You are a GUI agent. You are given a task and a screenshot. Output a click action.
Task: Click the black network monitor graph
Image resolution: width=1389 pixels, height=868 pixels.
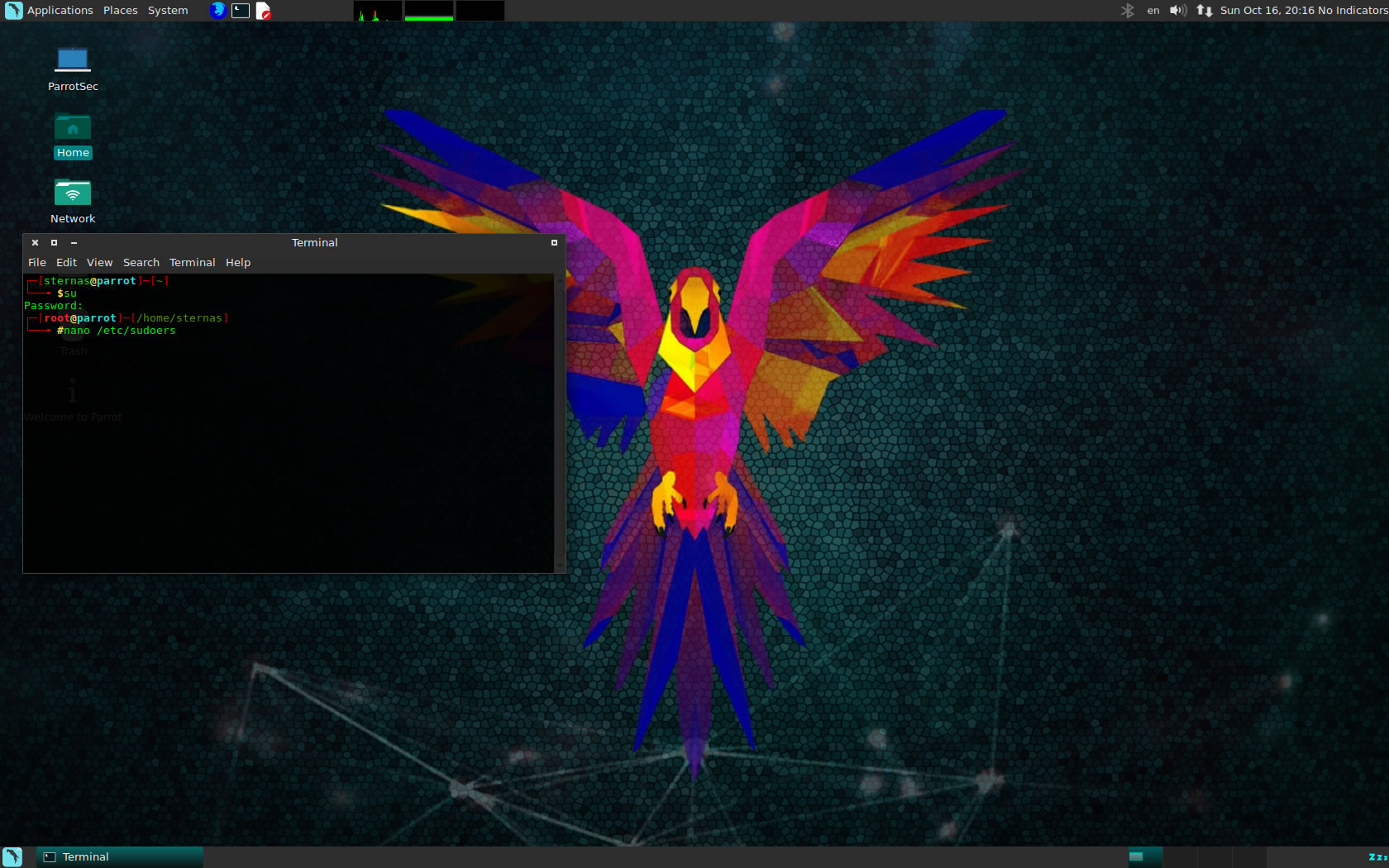pos(480,11)
